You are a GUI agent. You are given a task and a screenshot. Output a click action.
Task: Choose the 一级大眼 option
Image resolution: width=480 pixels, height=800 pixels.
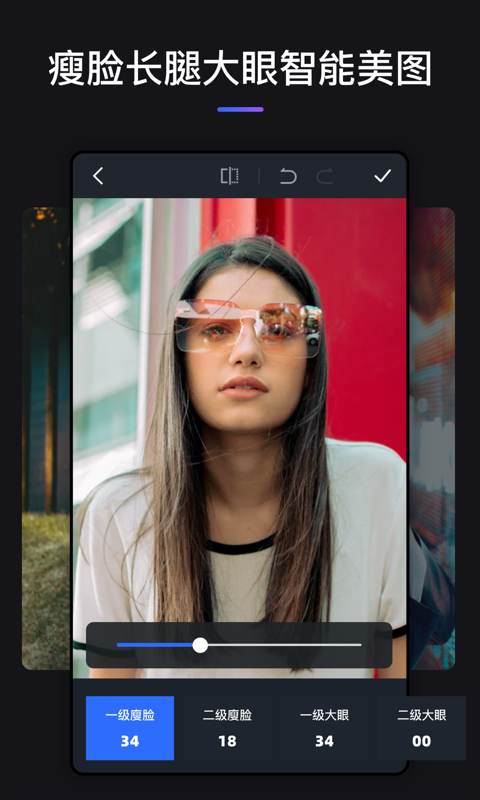324,728
